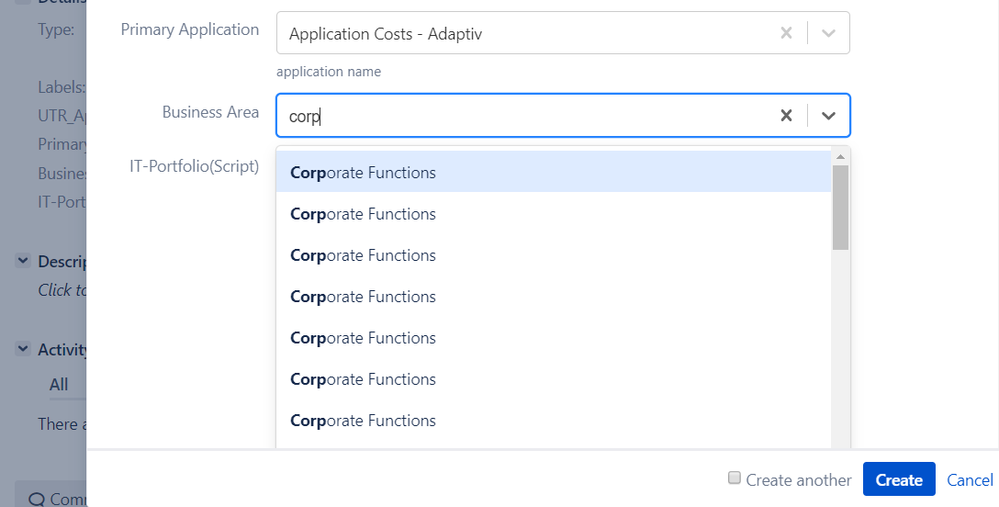Select the highlighted Corporate Functions option
The height and width of the screenshot is (507, 999).
coord(554,172)
